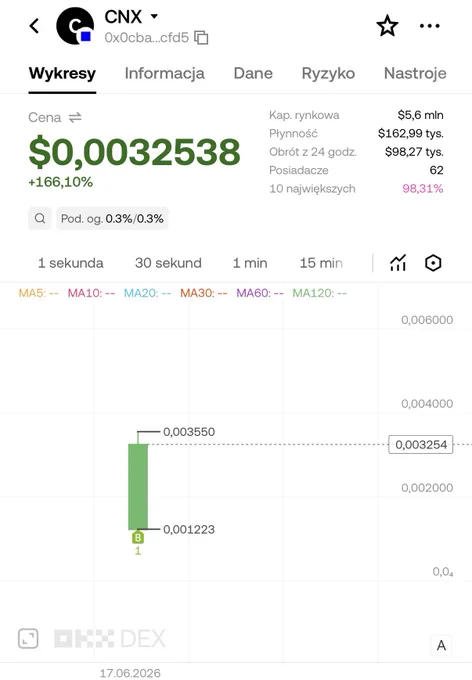
Task: Click the Posiadacze count 62
Action: tap(436, 170)
